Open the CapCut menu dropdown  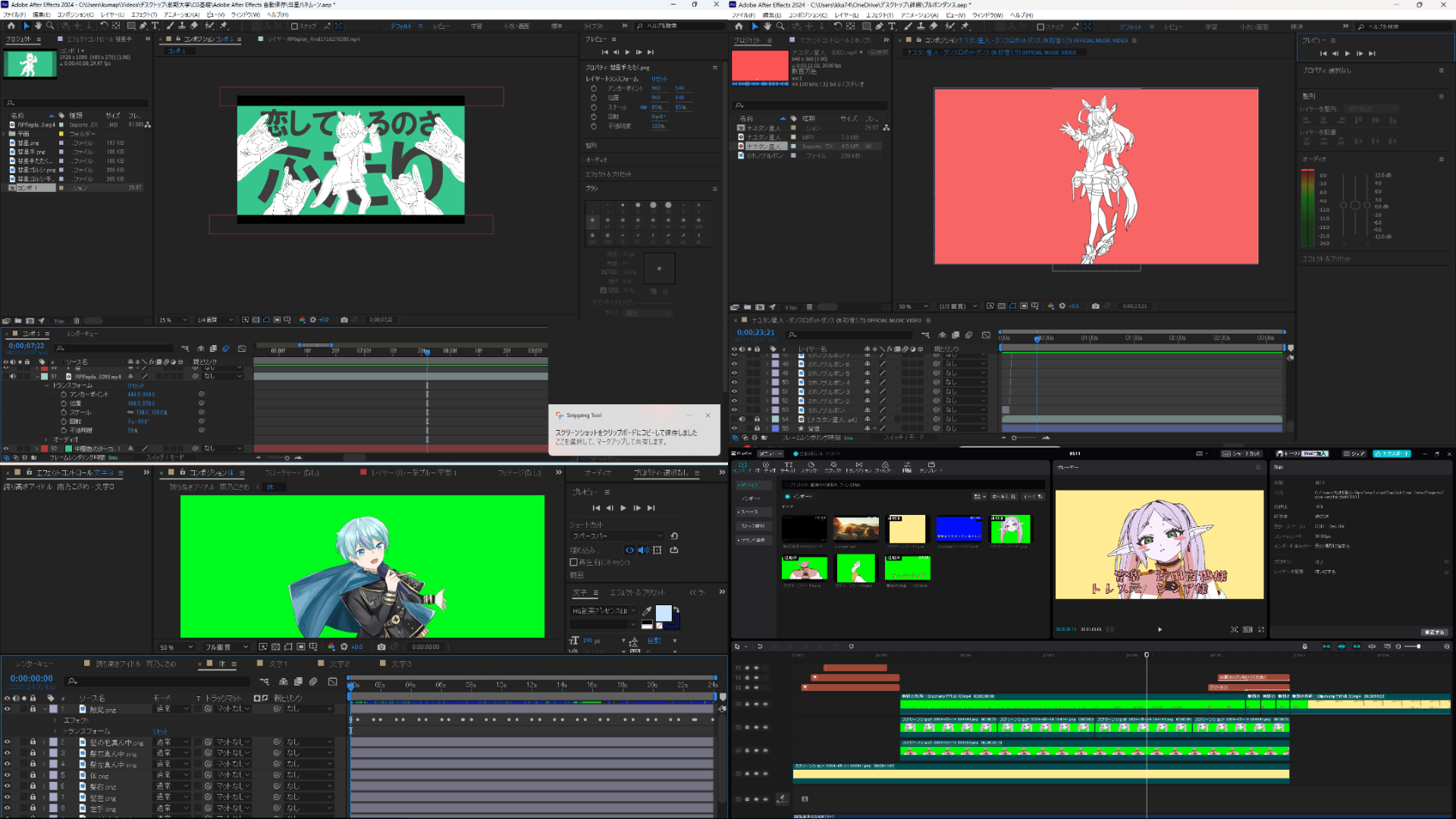tap(771, 453)
